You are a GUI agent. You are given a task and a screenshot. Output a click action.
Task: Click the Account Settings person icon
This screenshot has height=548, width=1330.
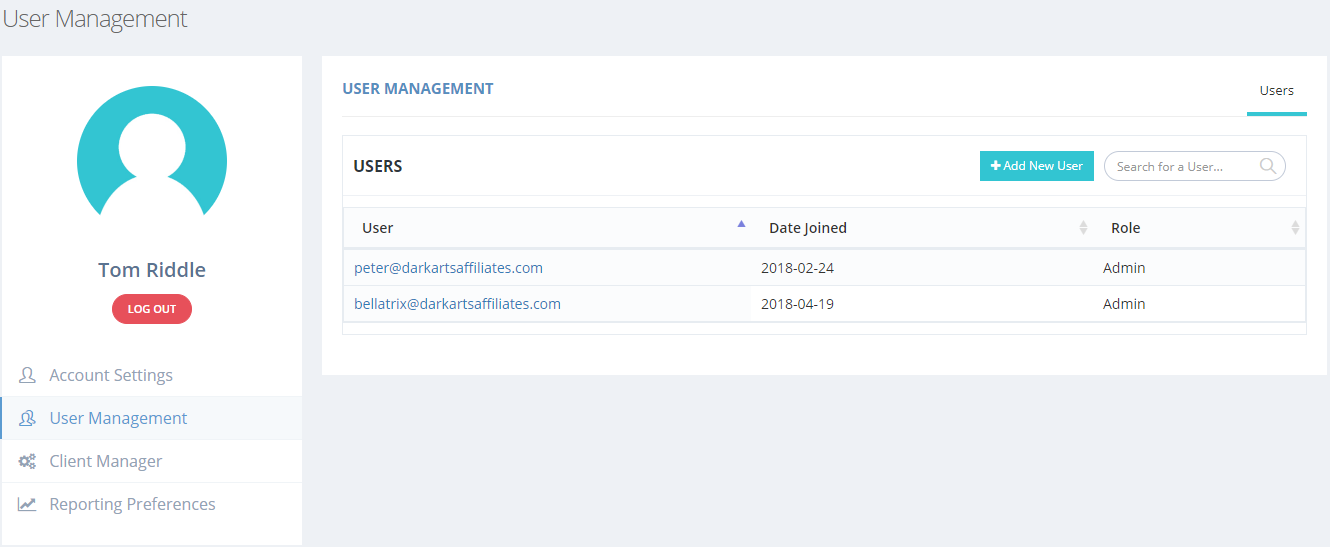27,376
